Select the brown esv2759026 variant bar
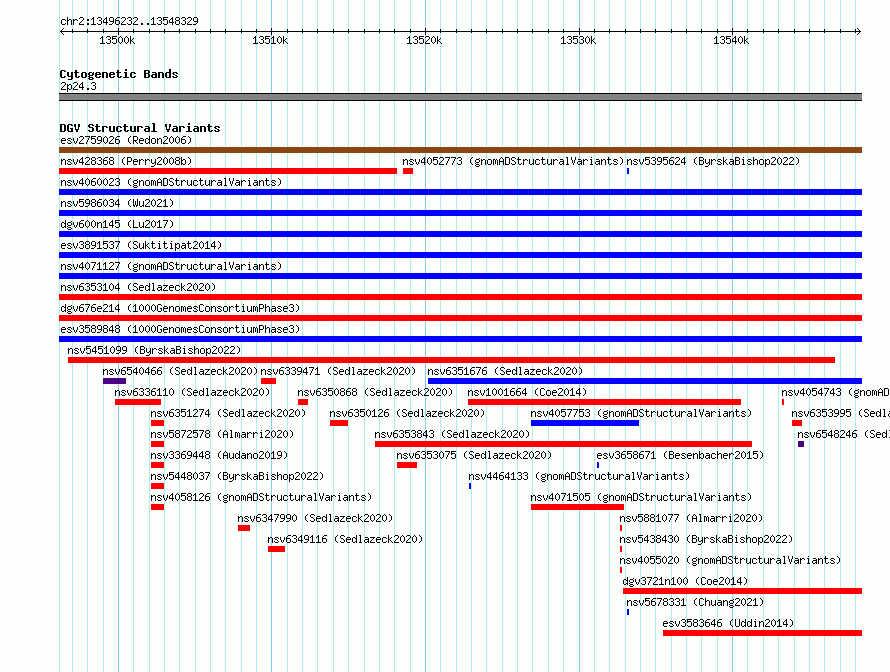Viewport: 890px width, 672px height. click(x=460, y=150)
